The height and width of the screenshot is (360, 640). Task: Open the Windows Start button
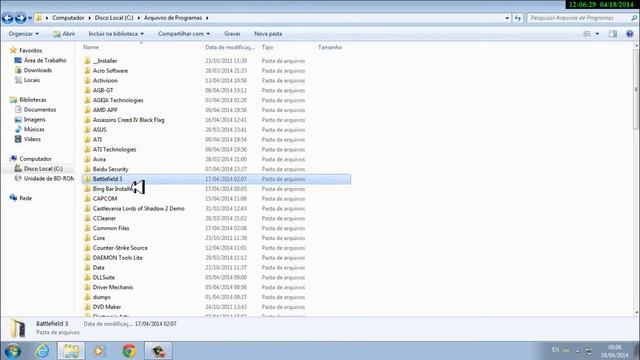[x=13, y=351]
